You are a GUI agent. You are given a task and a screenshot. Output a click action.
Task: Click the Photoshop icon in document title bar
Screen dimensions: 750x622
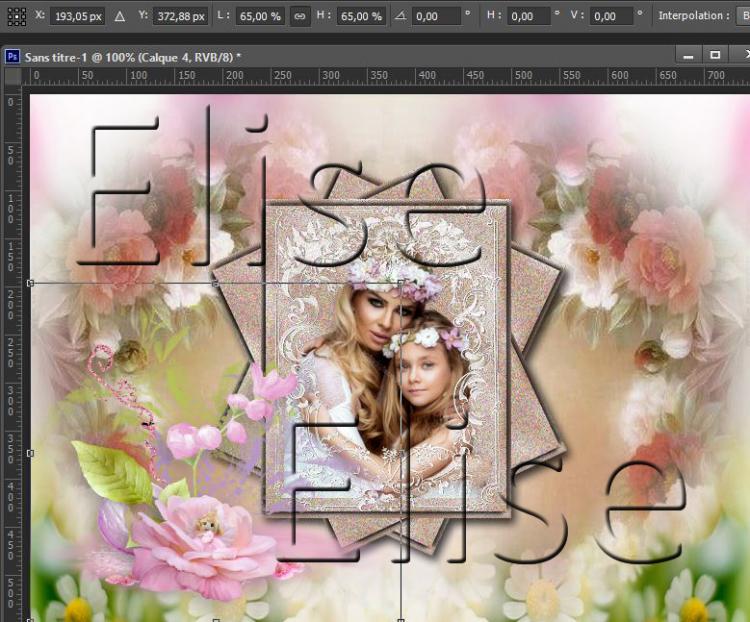point(12,57)
